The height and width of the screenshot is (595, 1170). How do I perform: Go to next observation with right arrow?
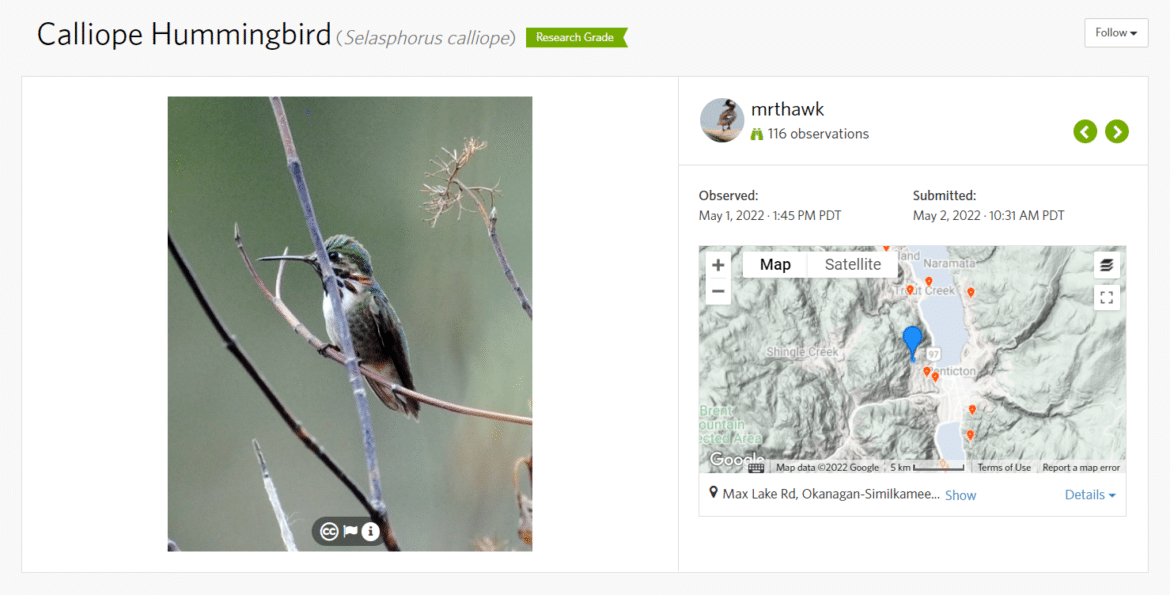click(x=1117, y=131)
